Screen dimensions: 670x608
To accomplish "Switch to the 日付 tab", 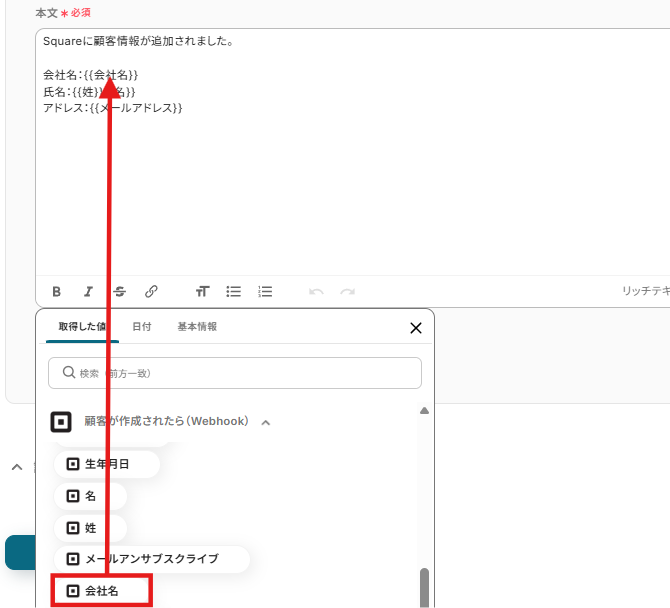I will pos(142,327).
